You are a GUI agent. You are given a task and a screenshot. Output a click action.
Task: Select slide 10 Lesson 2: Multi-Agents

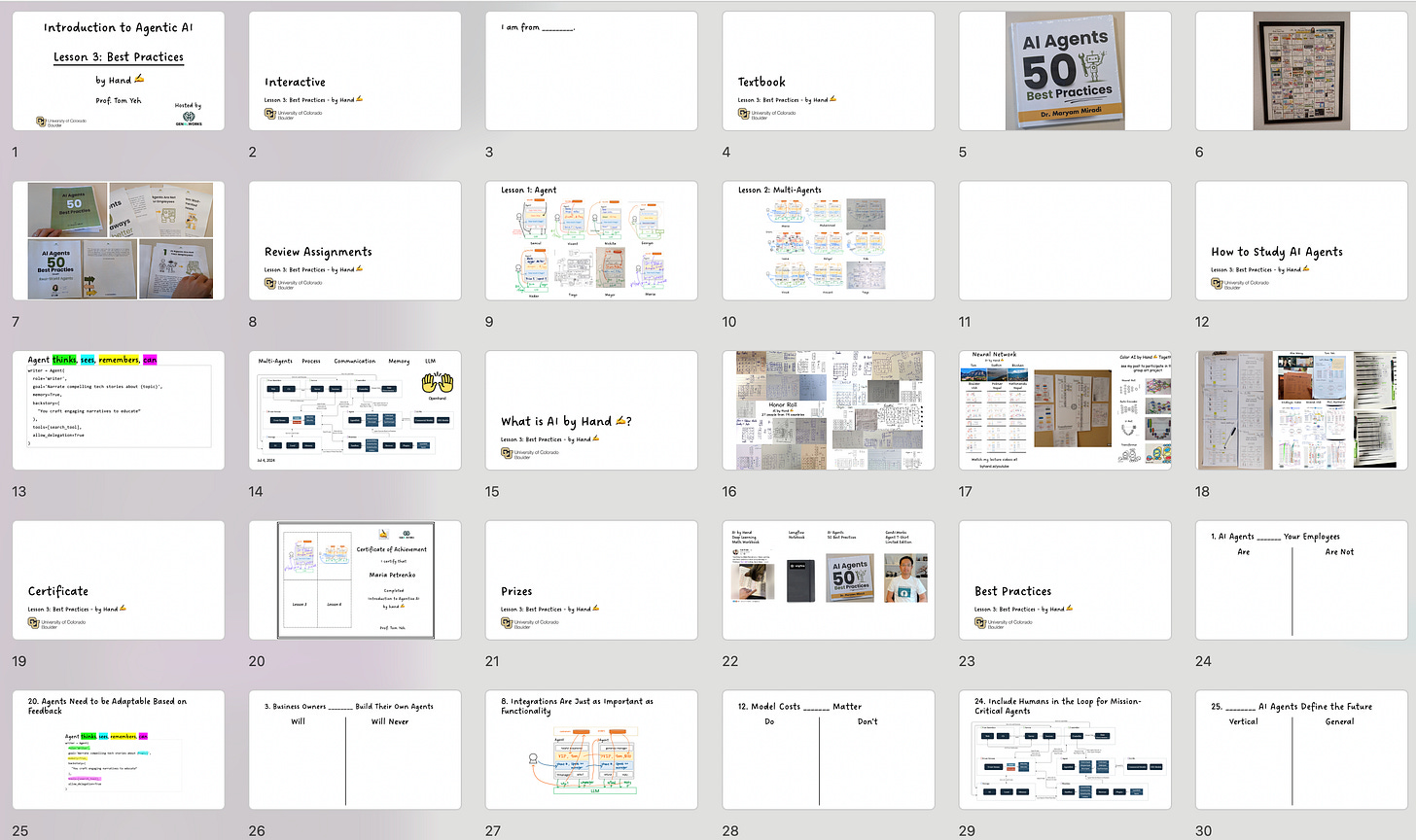pos(829,240)
